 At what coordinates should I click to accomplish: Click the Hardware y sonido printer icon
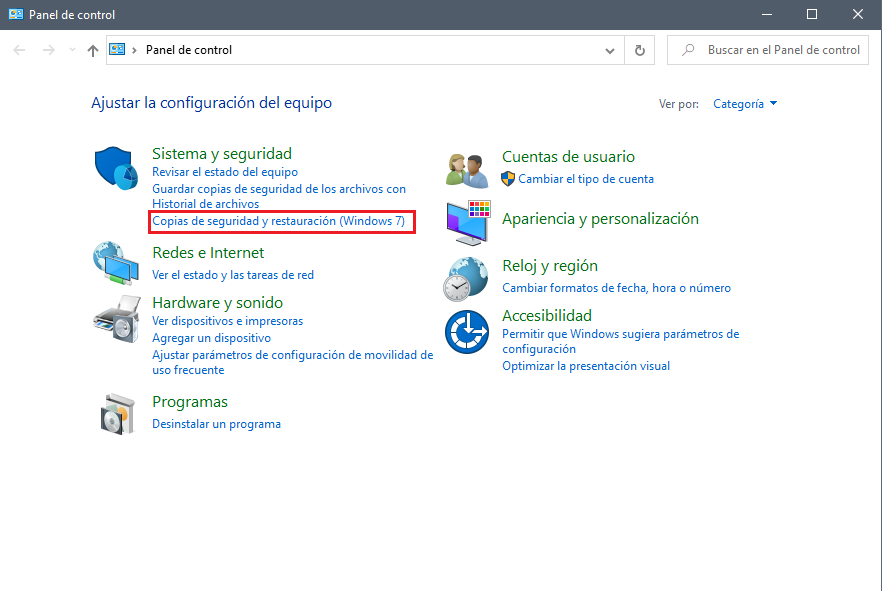[115, 318]
